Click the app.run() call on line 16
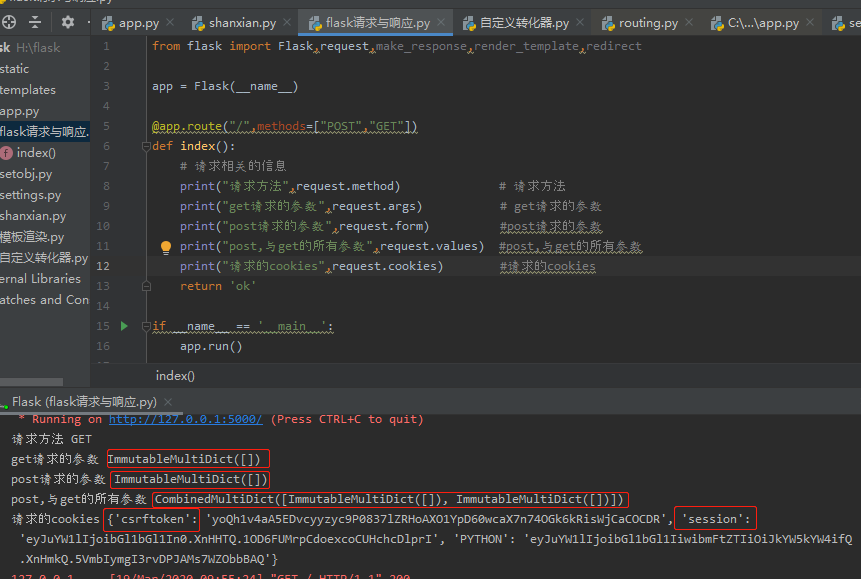 tap(211, 346)
